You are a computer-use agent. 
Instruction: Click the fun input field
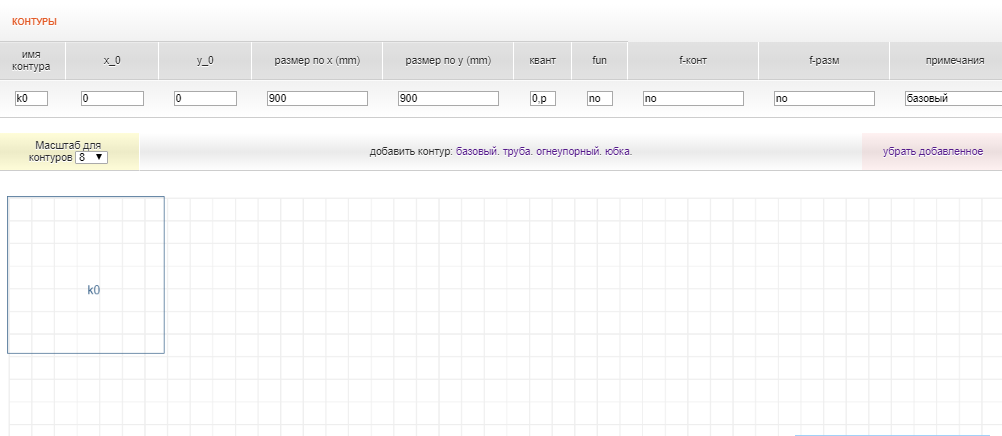coord(599,99)
